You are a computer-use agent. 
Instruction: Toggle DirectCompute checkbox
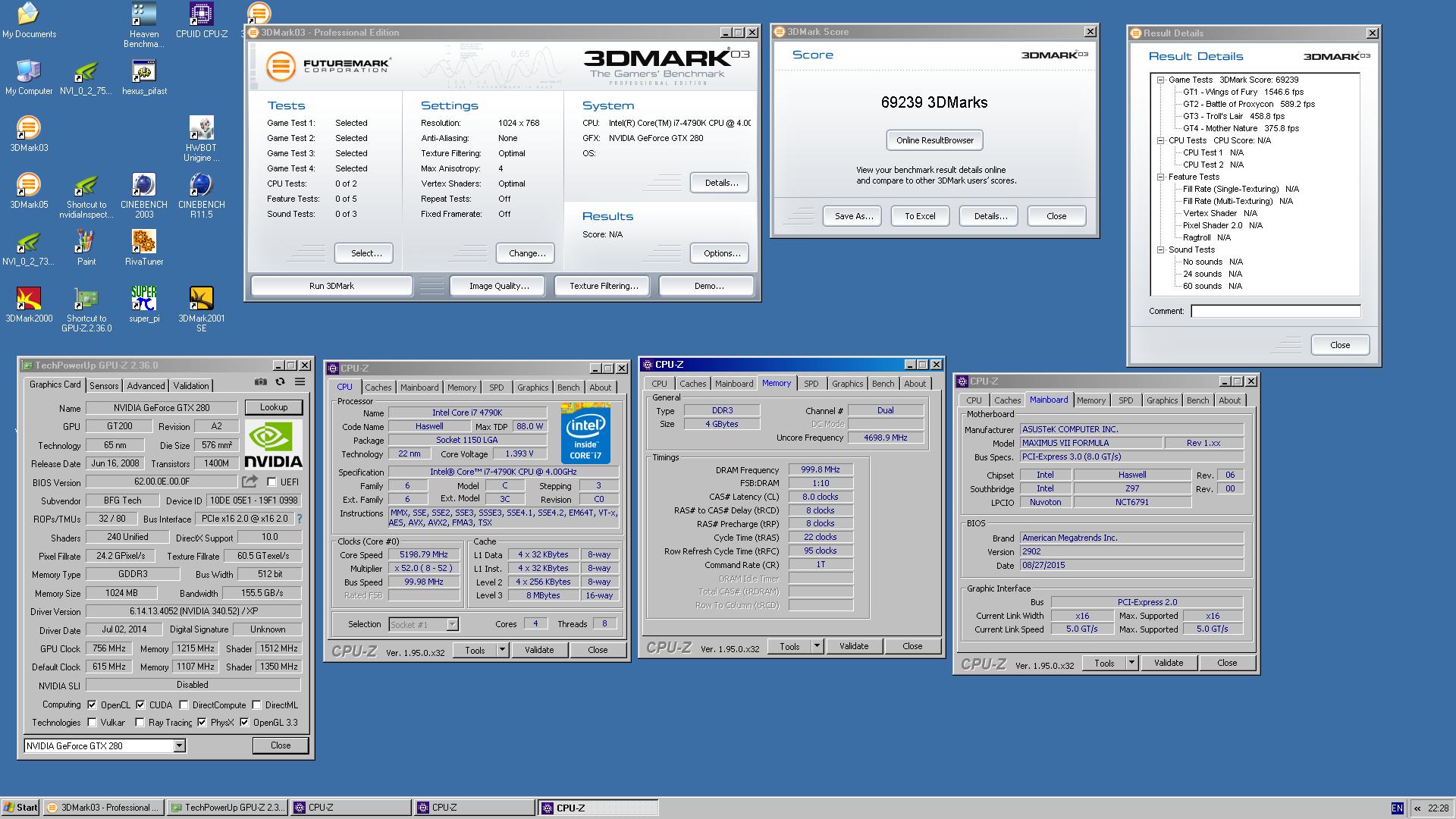(x=184, y=704)
